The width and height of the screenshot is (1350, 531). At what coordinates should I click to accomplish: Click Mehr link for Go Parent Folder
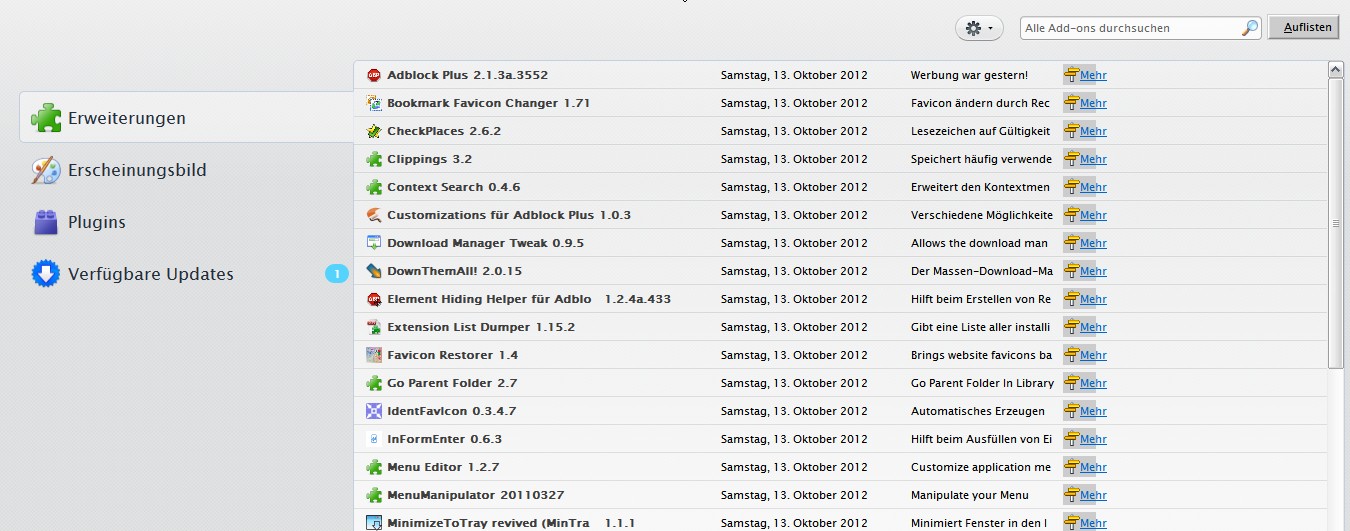(x=1093, y=383)
